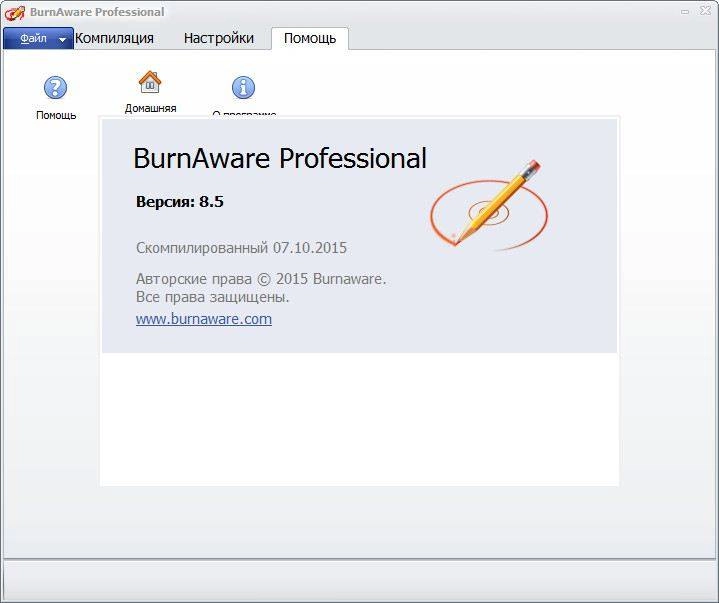Image resolution: width=719 pixels, height=603 pixels.
Task: Click the Скомпилированный 07.10.2015 text
Action: (241, 248)
